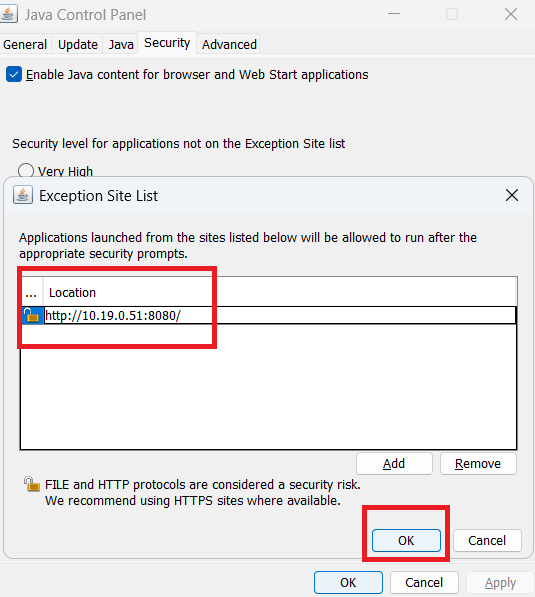Image resolution: width=535 pixels, height=597 pixels.
Task: Open the Update tab
Action: click(x=78, y=45)
